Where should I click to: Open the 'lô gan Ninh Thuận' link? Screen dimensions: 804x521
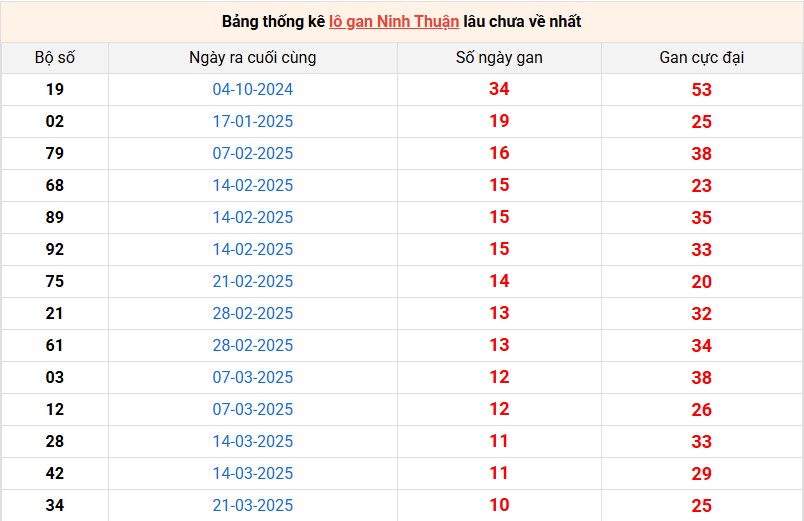[394, 22]
